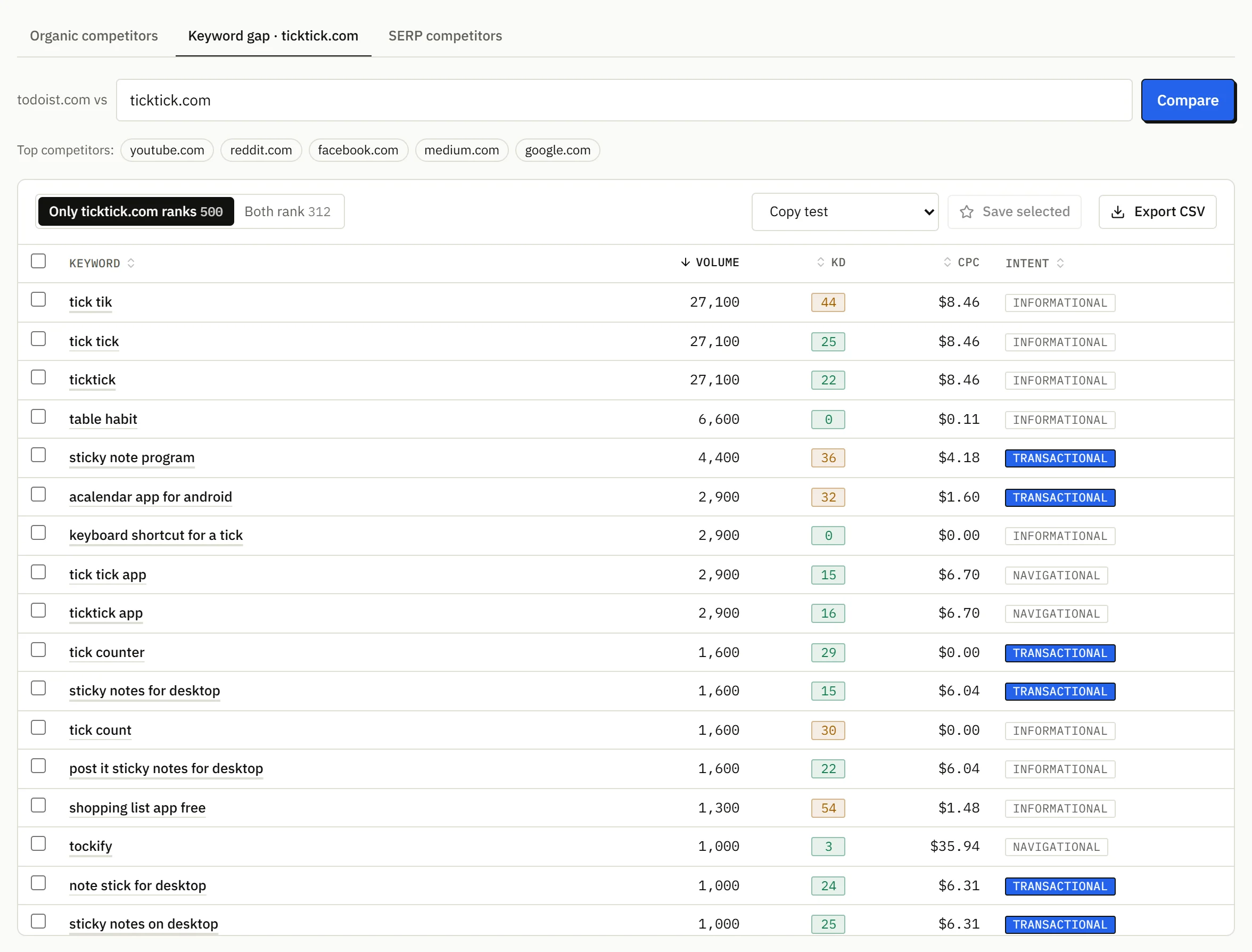Click the KD sort arrows icon

pos(820,262)
